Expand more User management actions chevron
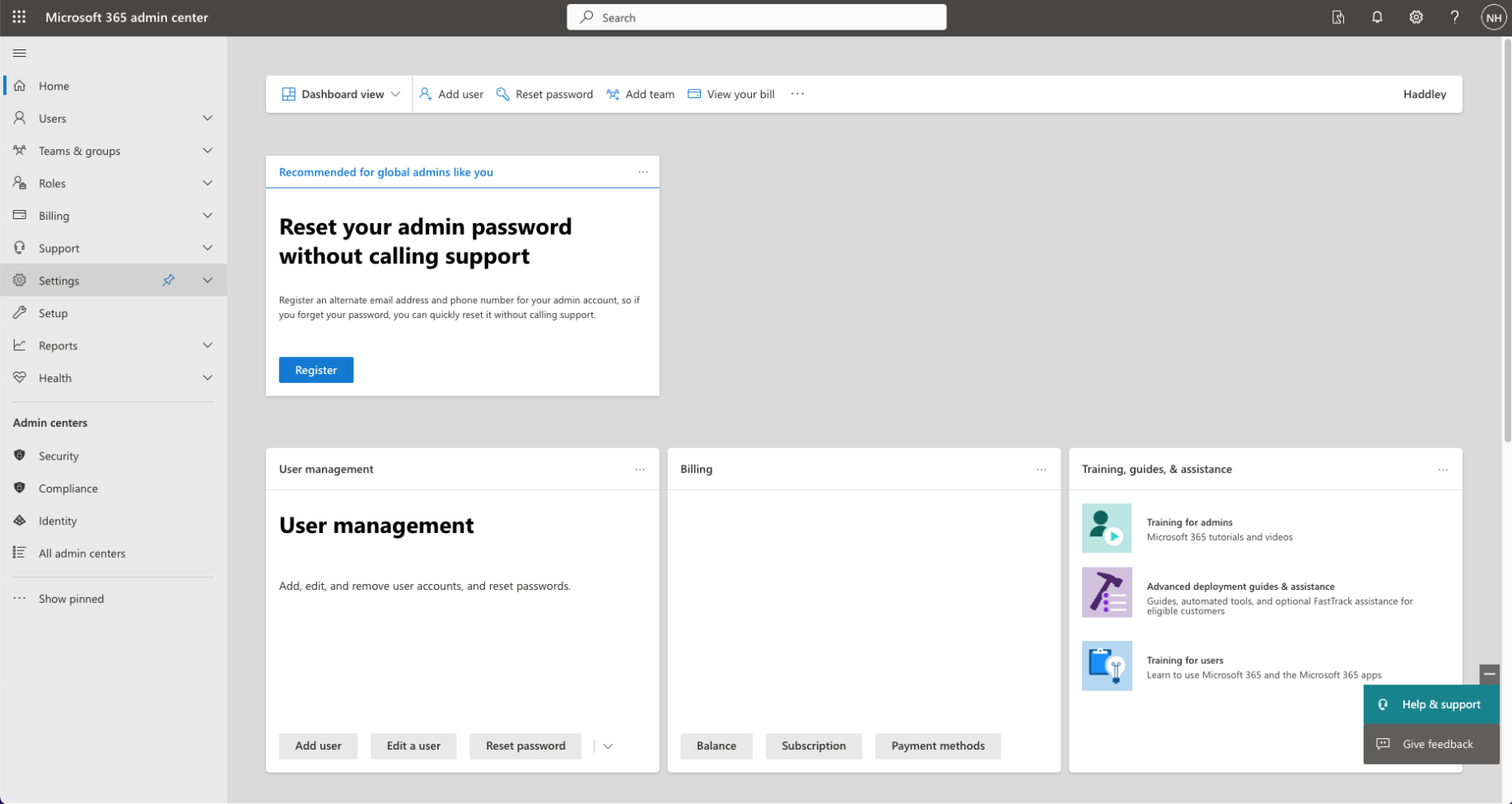This screenshot has height=804, width=1512. (x=608, y=746)
